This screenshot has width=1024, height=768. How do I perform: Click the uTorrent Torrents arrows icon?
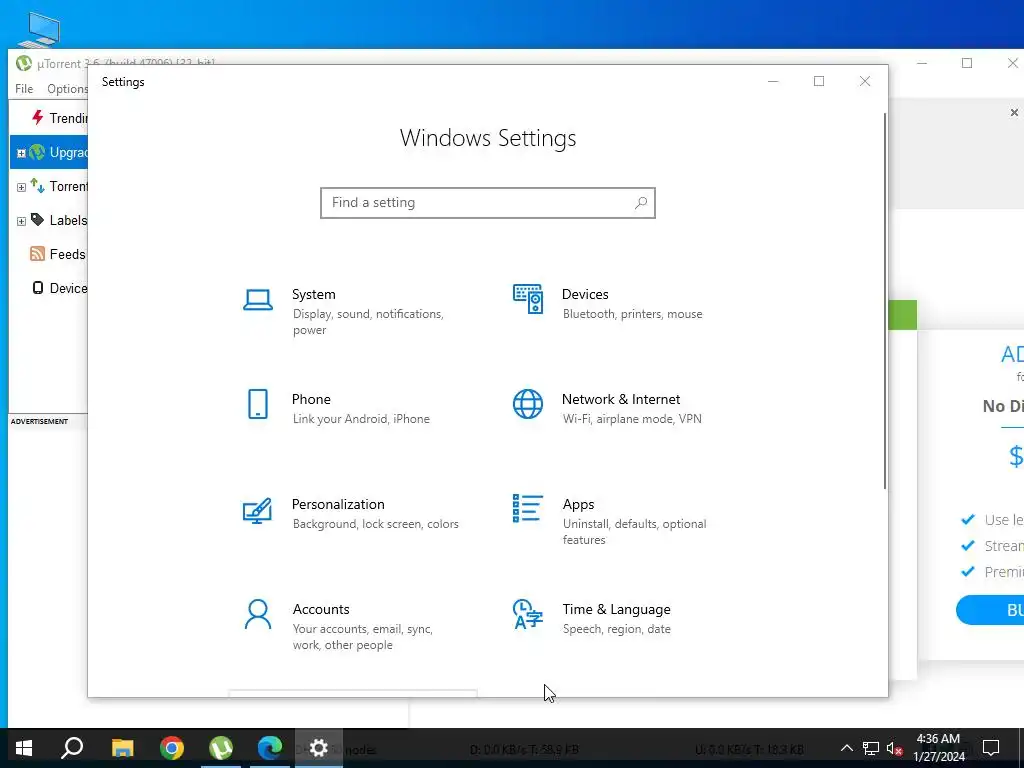37,185
